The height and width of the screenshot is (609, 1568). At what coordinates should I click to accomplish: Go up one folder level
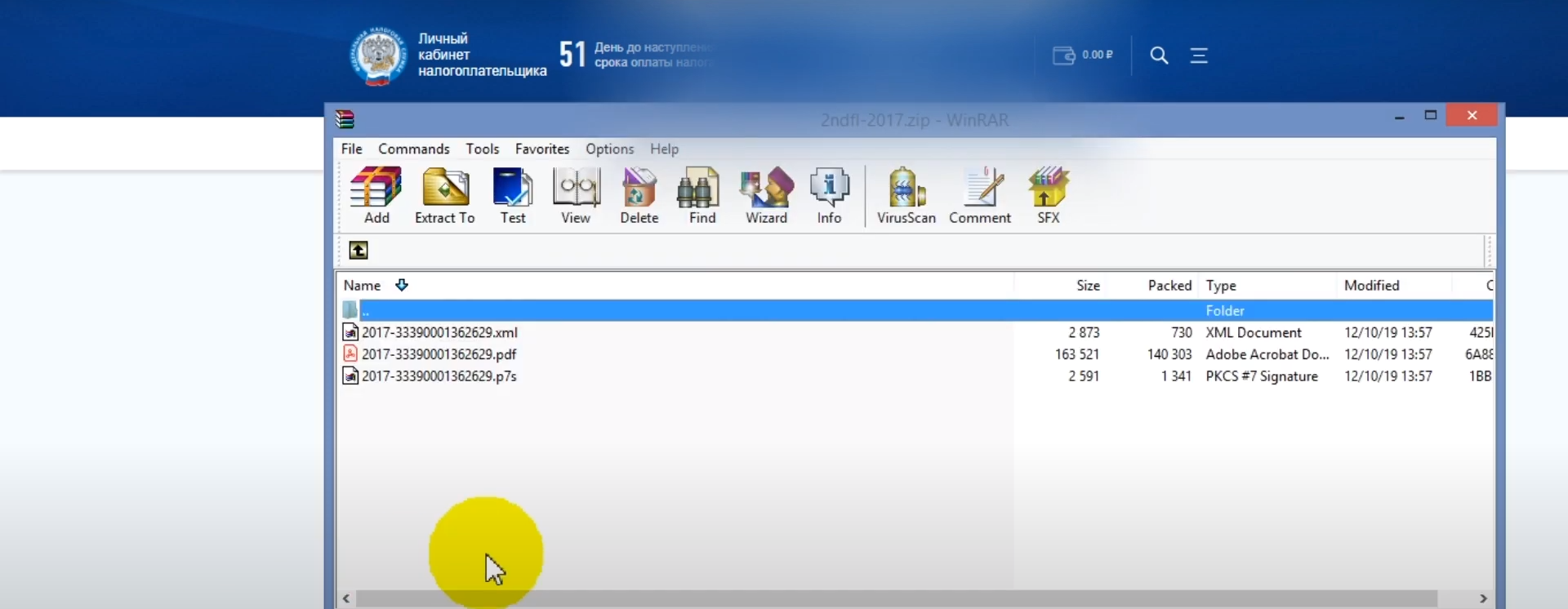(359, 251)
